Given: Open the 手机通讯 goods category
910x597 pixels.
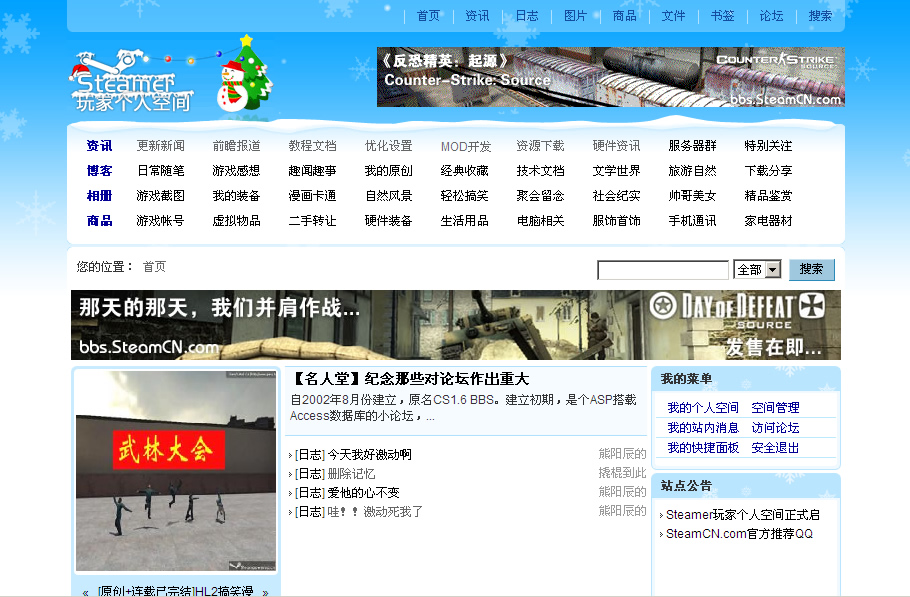Looking at the screenshot, I should [692, 220].
